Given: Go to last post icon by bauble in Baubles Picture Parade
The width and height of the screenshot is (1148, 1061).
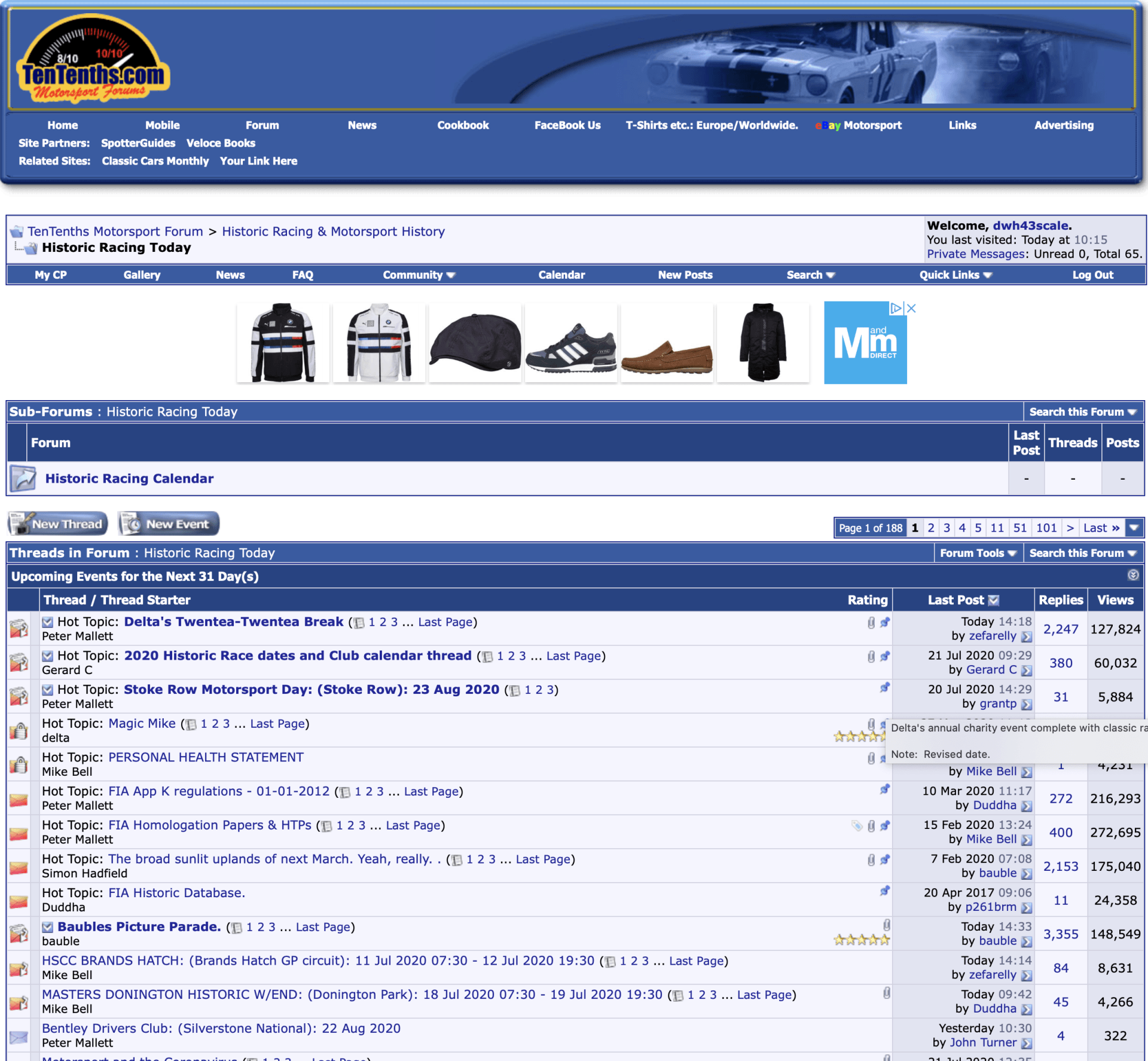Looking at the screenshot, I should 1027,941.
